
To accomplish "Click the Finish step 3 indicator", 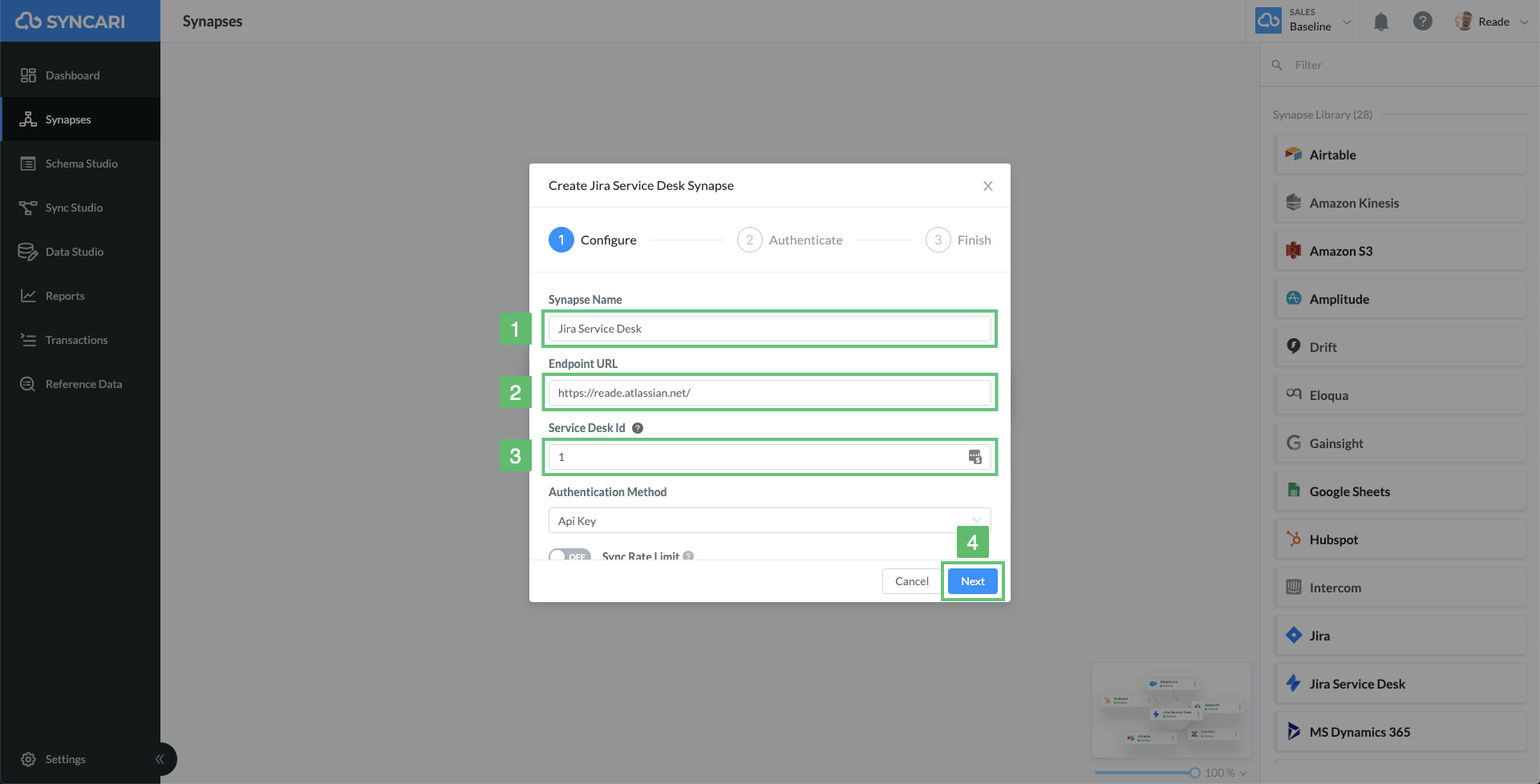I will coord(938,240).
